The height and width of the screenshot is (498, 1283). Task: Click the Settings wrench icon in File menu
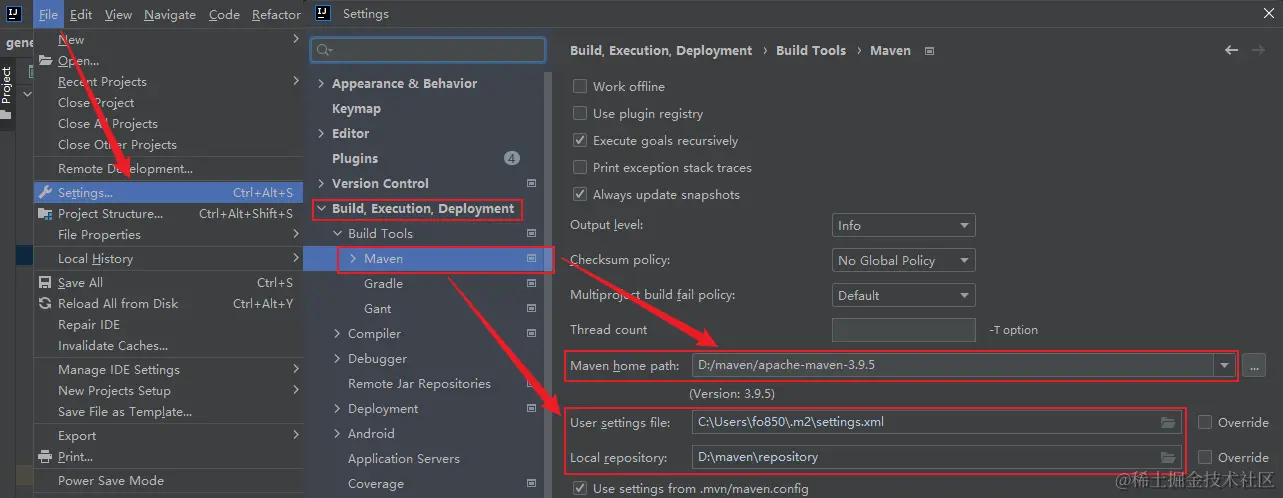point(45,193)
